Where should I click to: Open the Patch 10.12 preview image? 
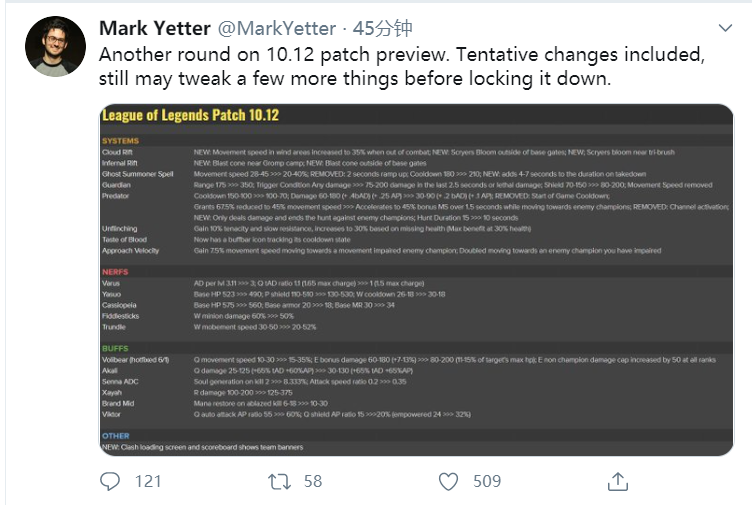coord(416,280)
